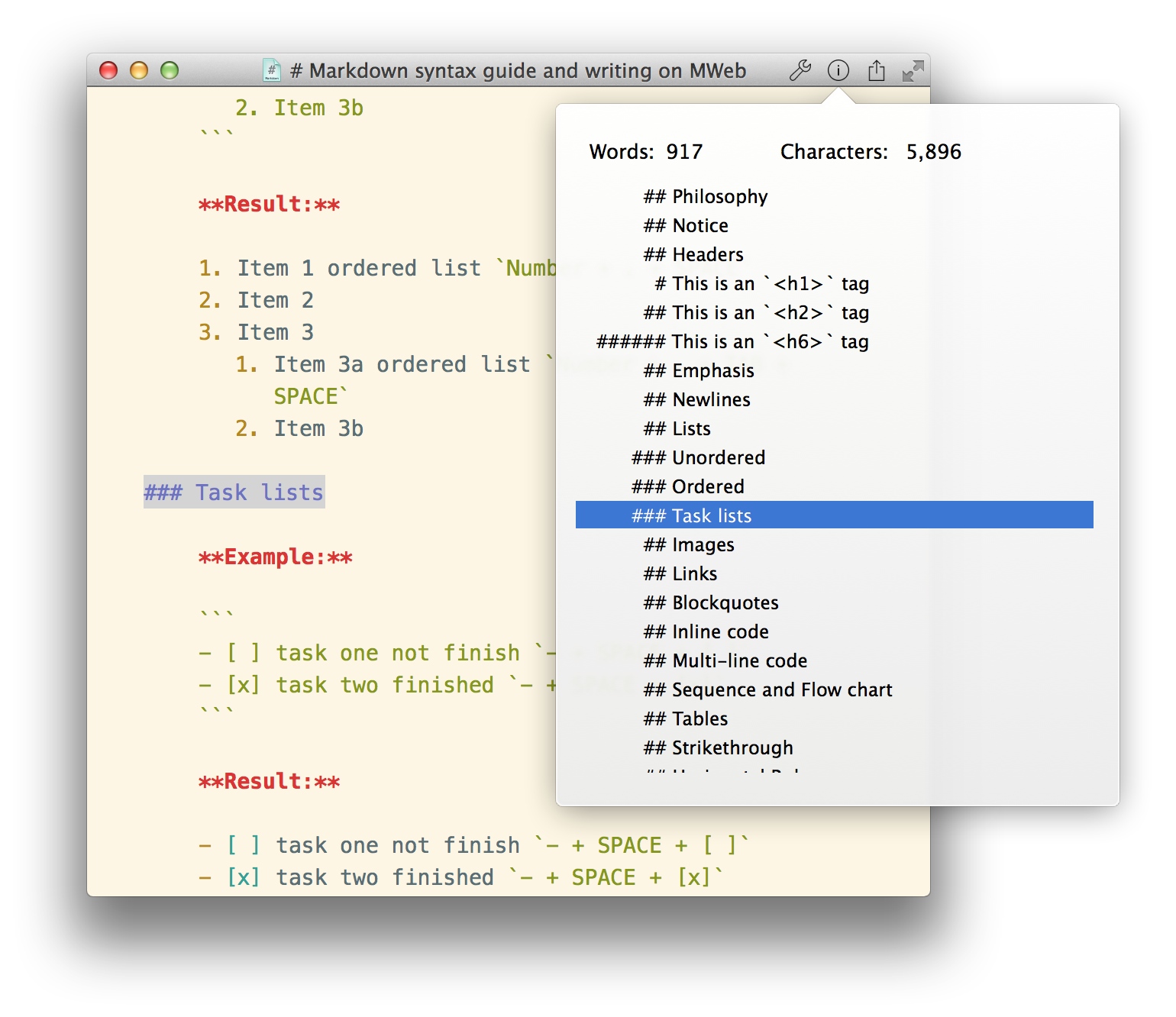Jump to the Philosophy heading
1176x1017 pixels.
pyautogui.click(x=706, y=197)
